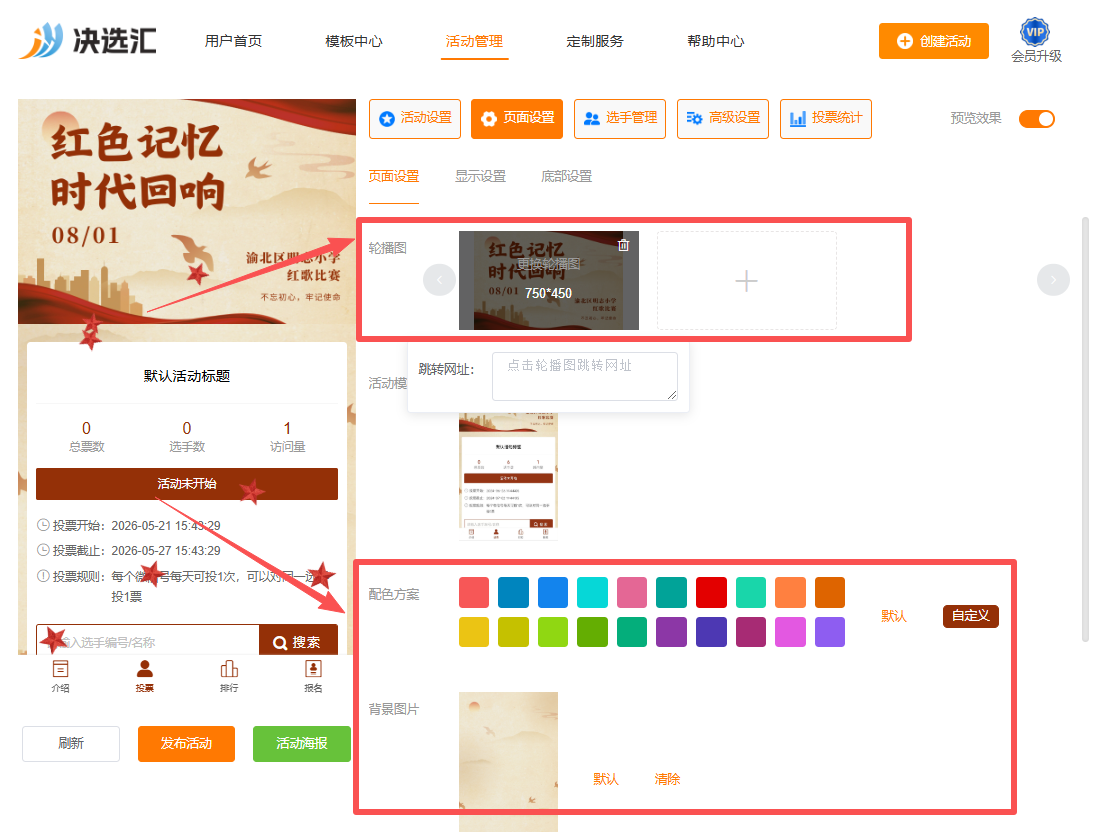This screenshot has height=832, width=1105.
Task: Open 定制服务 in top navigation
Action: 595,41
